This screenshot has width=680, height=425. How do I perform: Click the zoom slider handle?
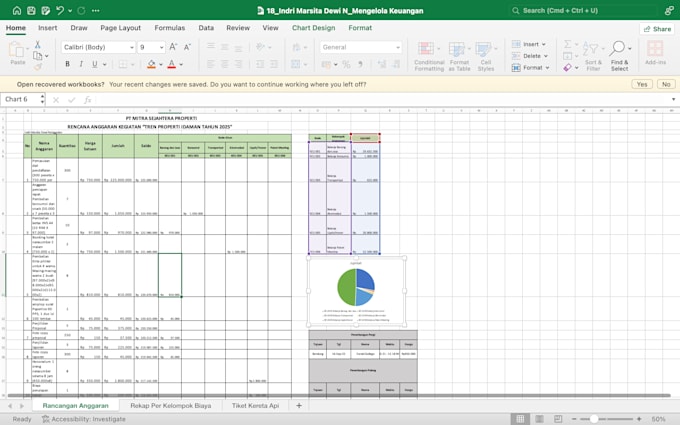click(594, 419)
